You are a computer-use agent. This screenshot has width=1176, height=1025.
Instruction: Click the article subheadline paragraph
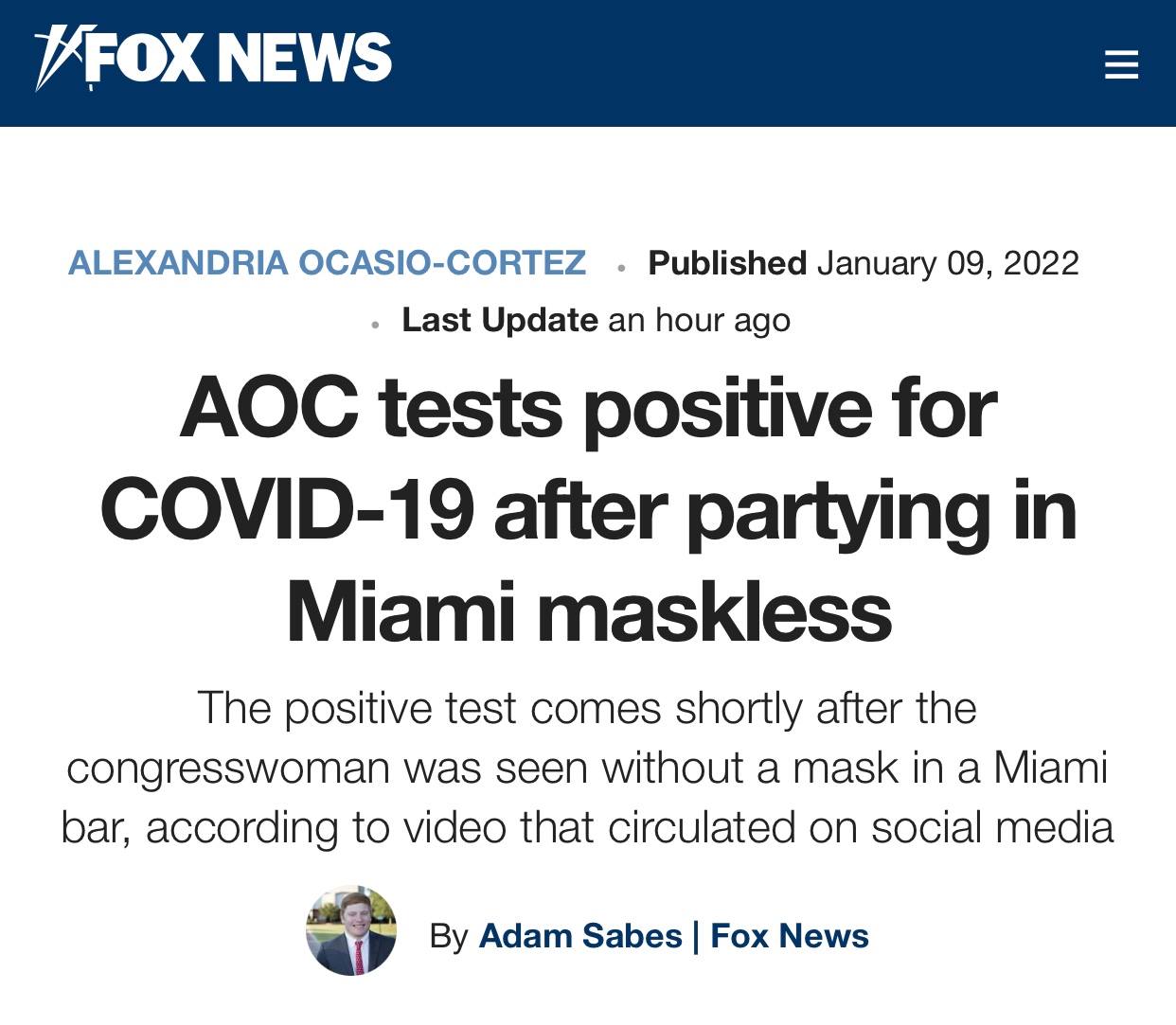587,768
